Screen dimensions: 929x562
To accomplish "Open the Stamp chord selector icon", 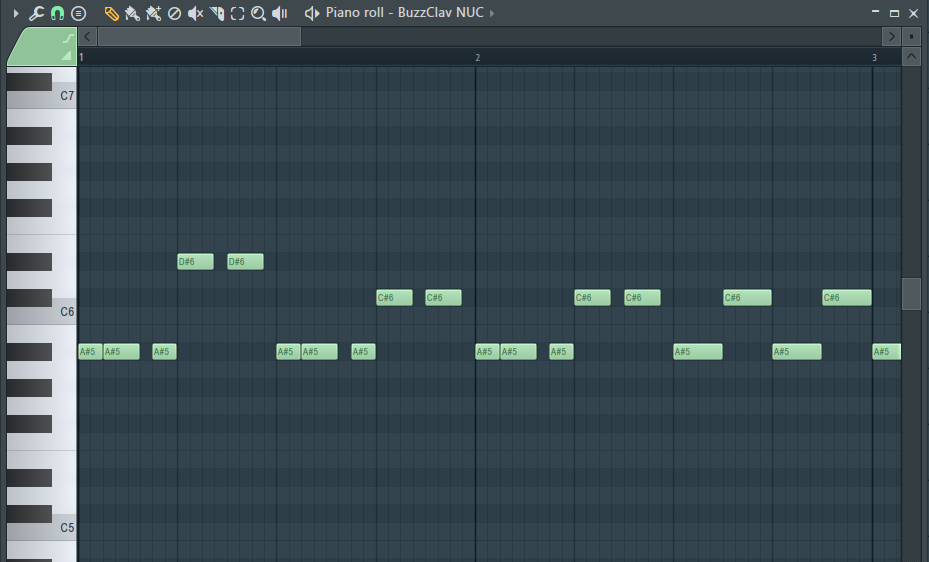I will coord(78,13).
